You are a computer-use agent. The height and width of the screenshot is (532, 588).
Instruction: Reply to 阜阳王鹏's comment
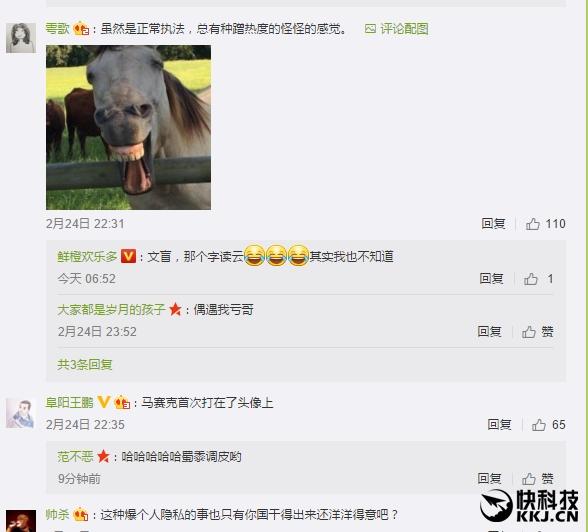[499, 424]
